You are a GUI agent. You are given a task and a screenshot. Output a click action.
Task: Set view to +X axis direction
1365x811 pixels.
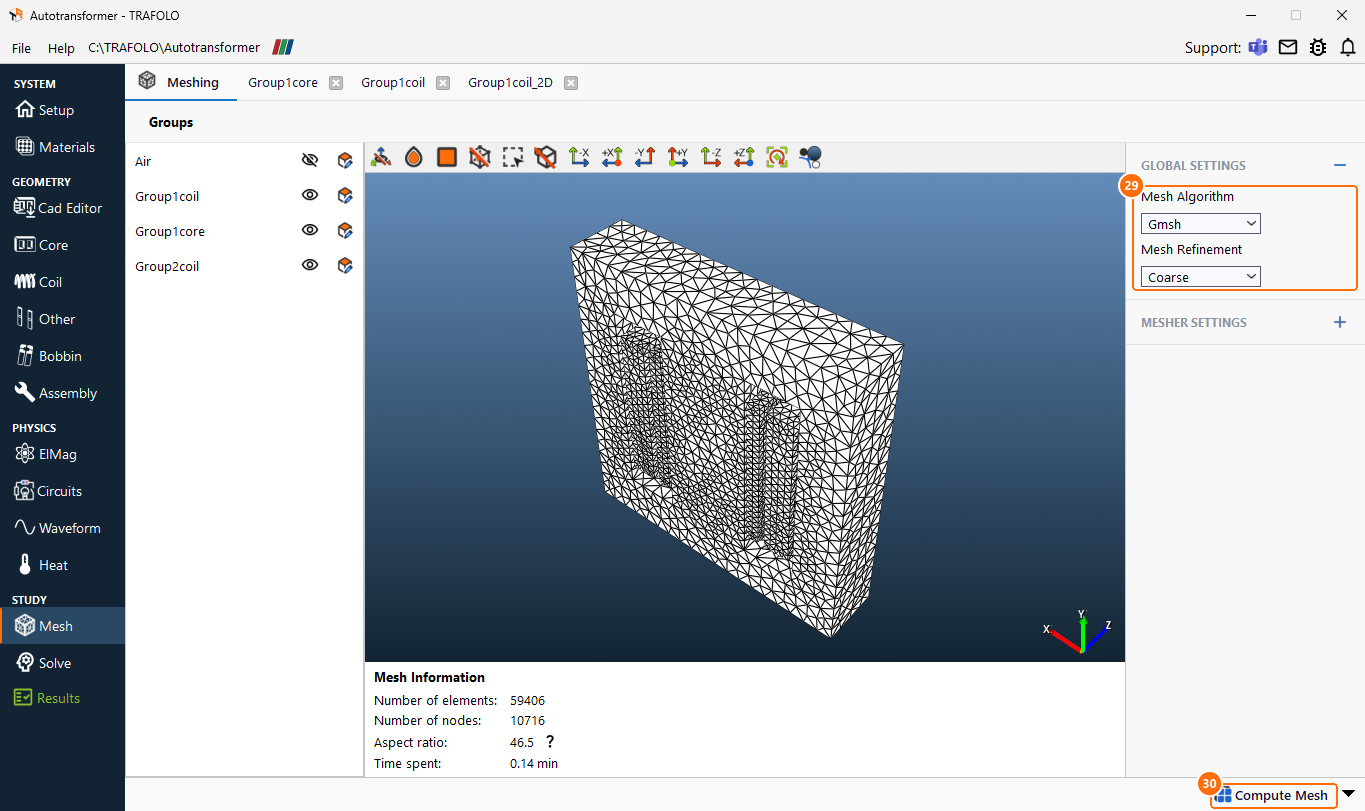pyautogui.click(x=612, y=157)
